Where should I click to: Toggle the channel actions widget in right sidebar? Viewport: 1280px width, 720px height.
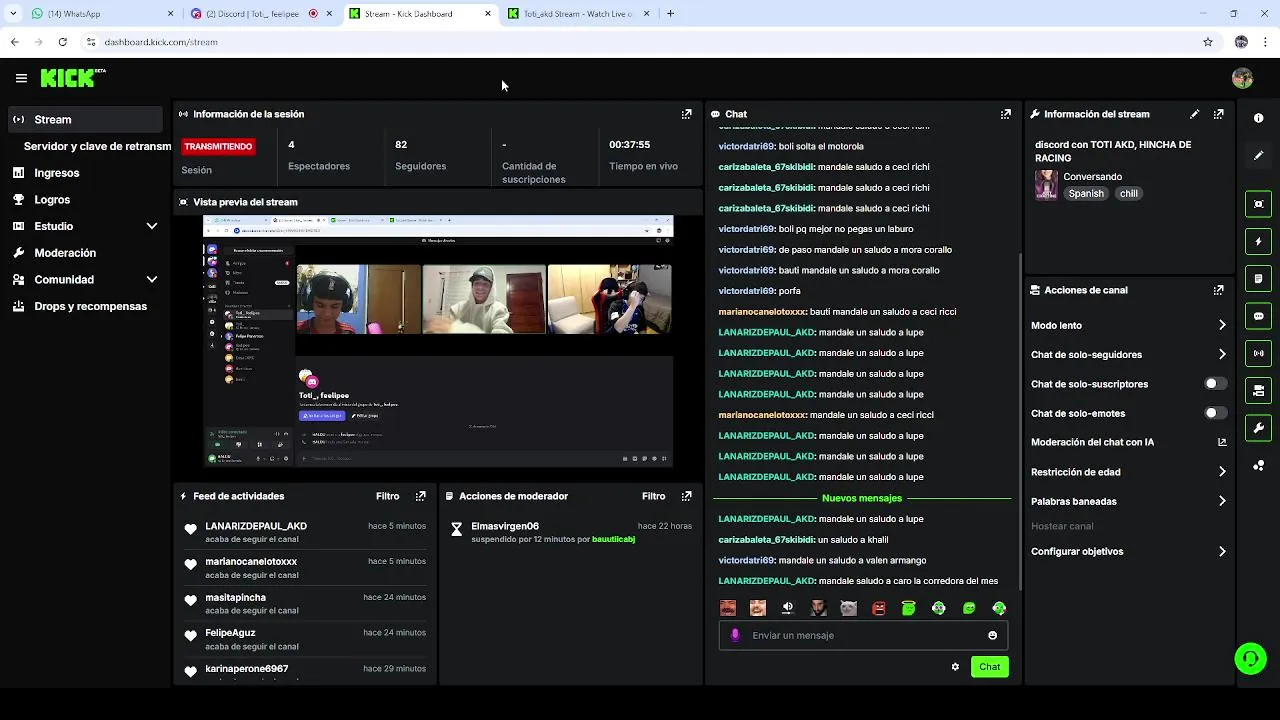coord(1258,390)
